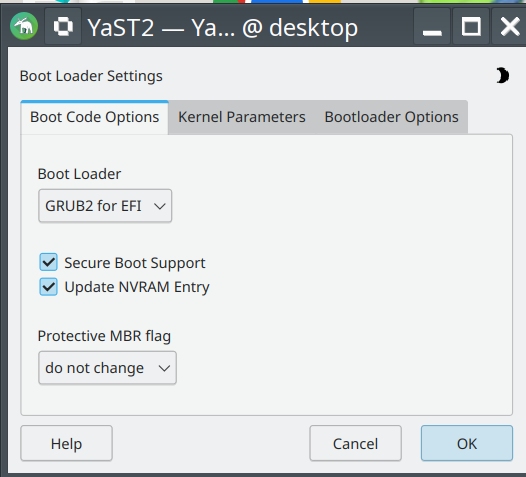Toggle the pin on all desktops icon
Viewport: 526px width, 477px height.
(x=63, y=26)
